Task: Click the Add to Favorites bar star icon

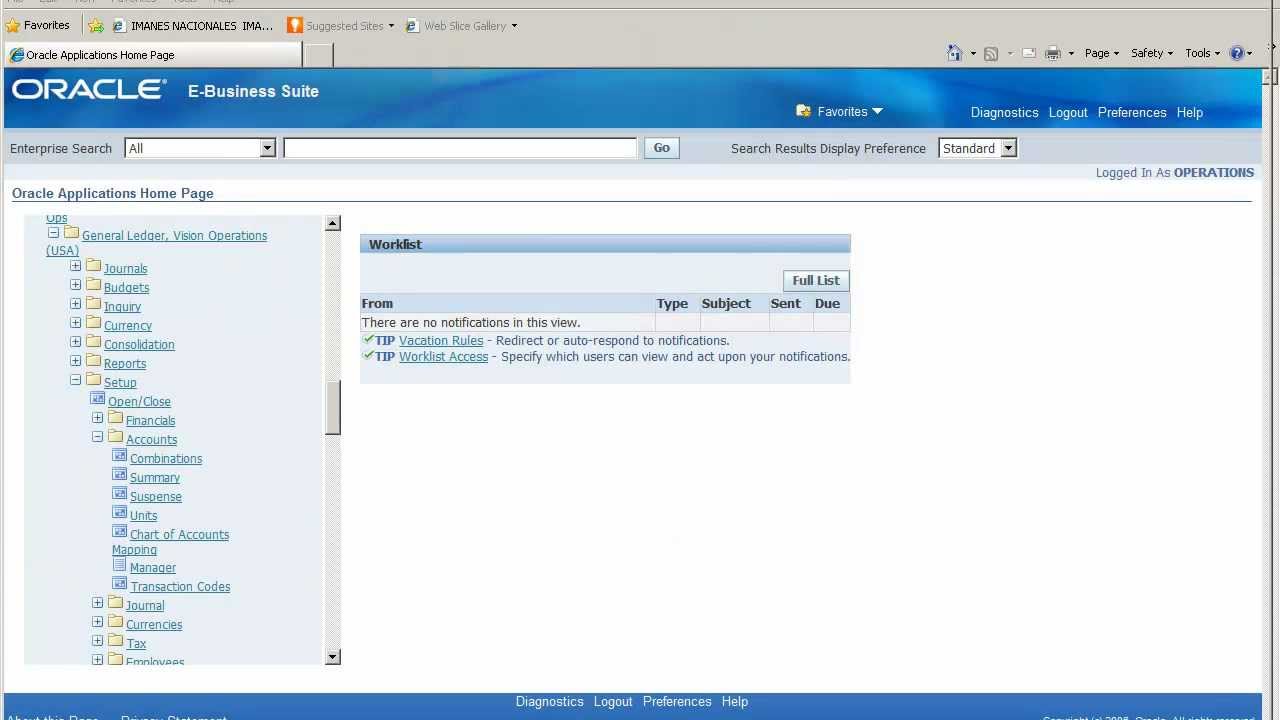Action: point(96,26)
